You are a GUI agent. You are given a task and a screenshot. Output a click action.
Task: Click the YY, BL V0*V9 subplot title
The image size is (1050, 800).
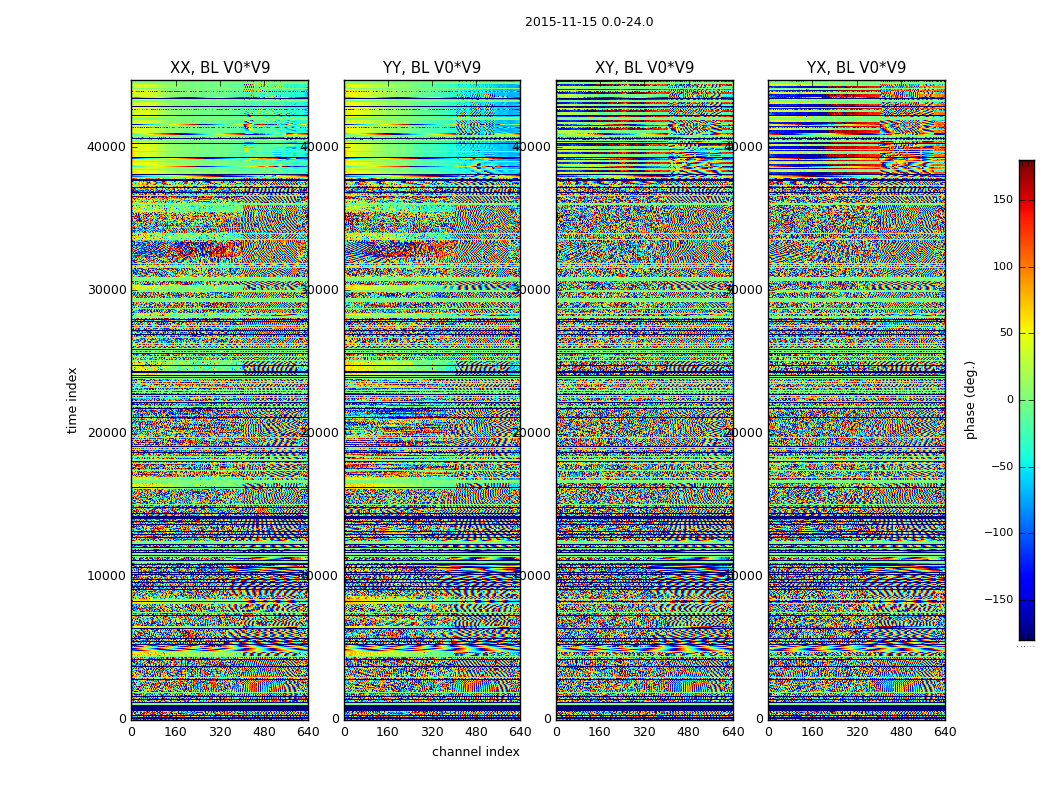[x=432, y=68]
